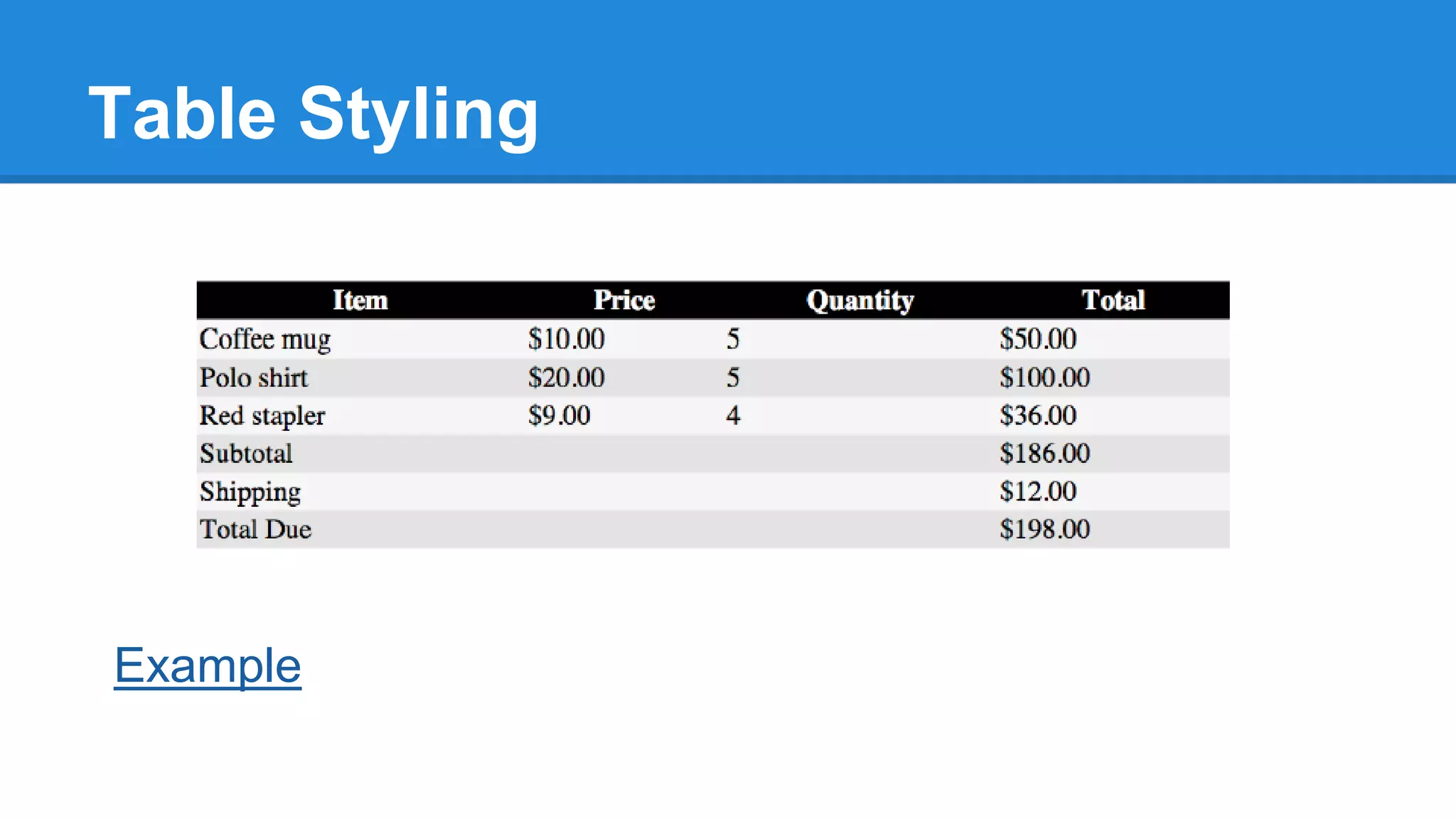Click the $10.00 price cell
The image size is (1456, 819).
566,339
